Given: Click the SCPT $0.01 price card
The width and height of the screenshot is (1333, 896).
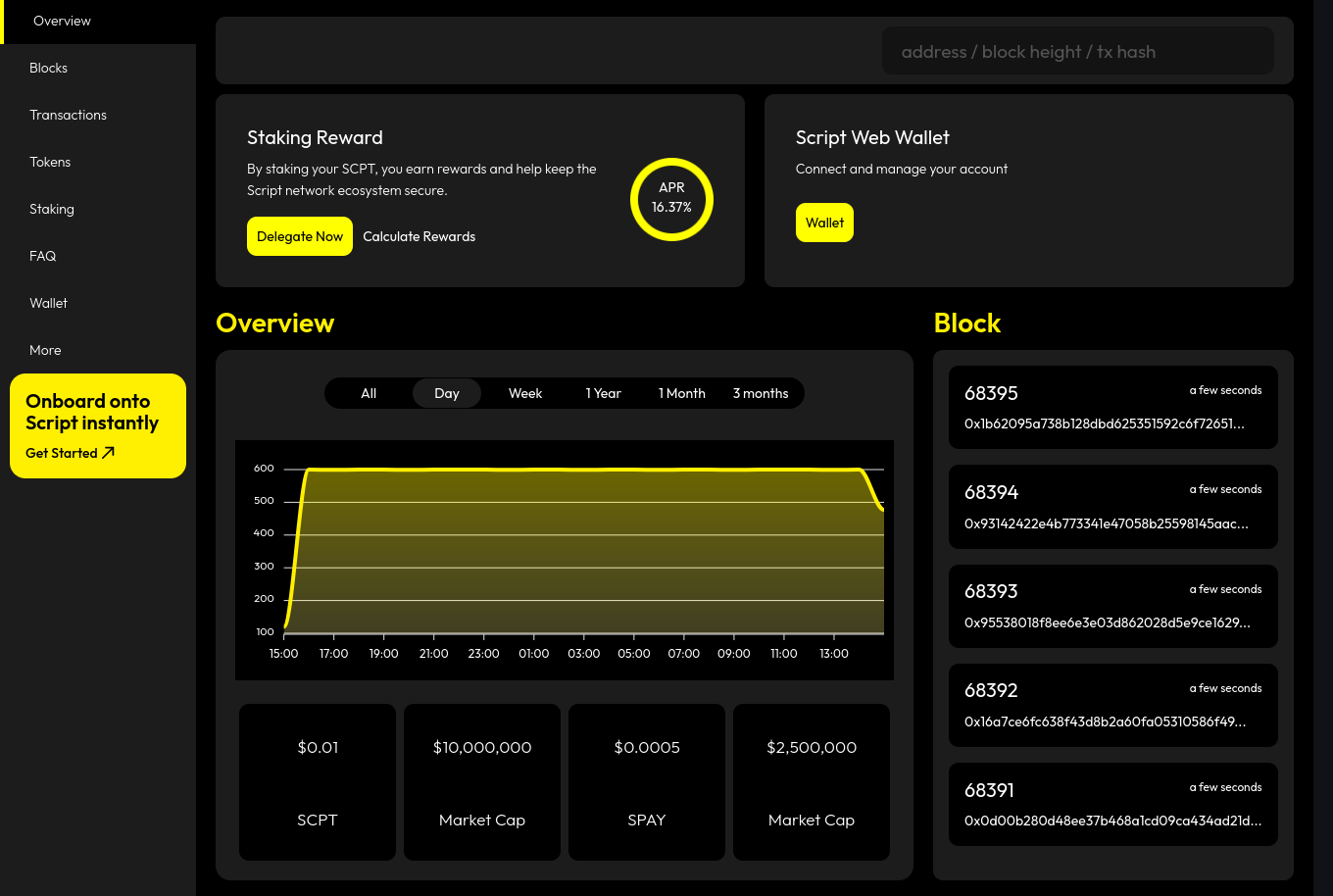Looking at the screenshot, I should click(x=318, y=782).
